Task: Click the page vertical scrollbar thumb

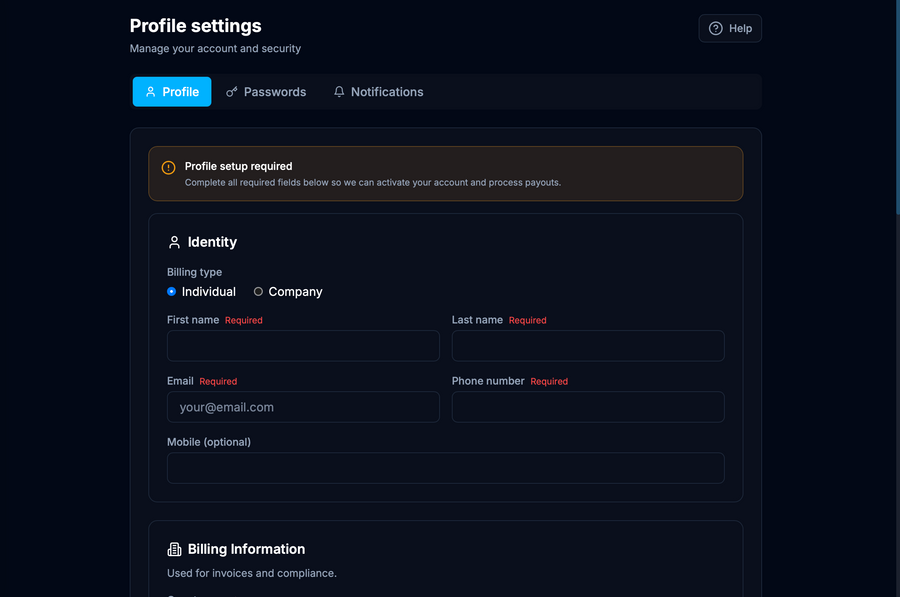Action: 898,107
